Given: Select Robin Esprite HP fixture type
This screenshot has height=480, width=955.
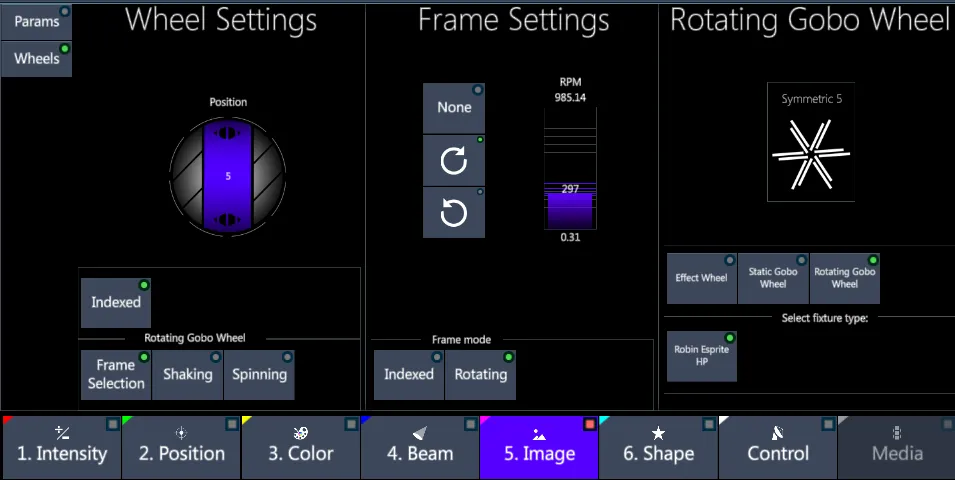Looking at the screenshot, I should click(702, 356).
